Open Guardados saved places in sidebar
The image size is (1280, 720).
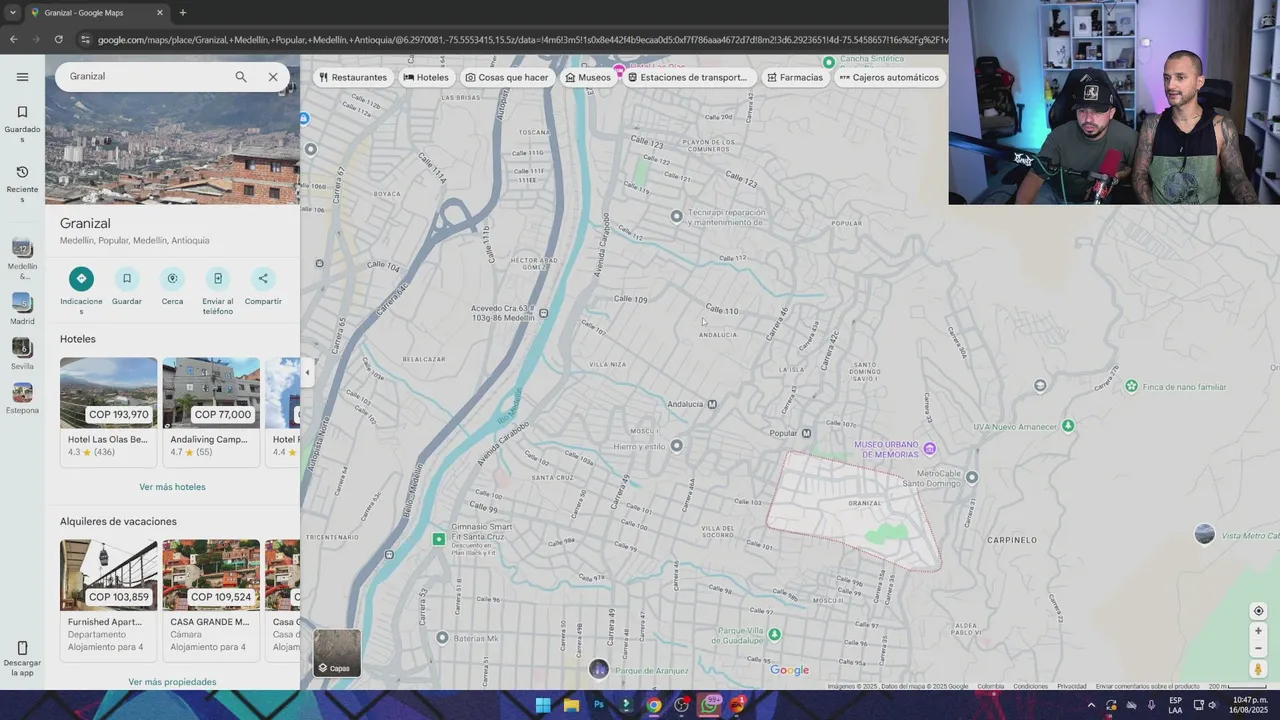(22, 124)
